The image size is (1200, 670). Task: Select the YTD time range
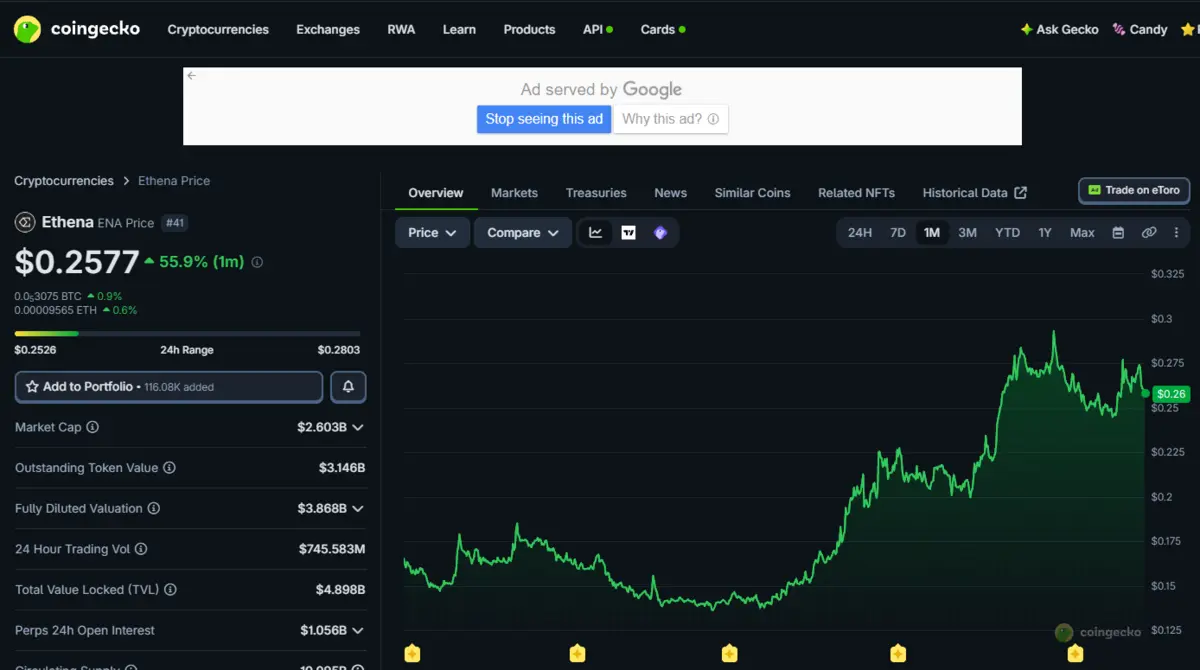pyautogui.click(x=1007, y=233)
